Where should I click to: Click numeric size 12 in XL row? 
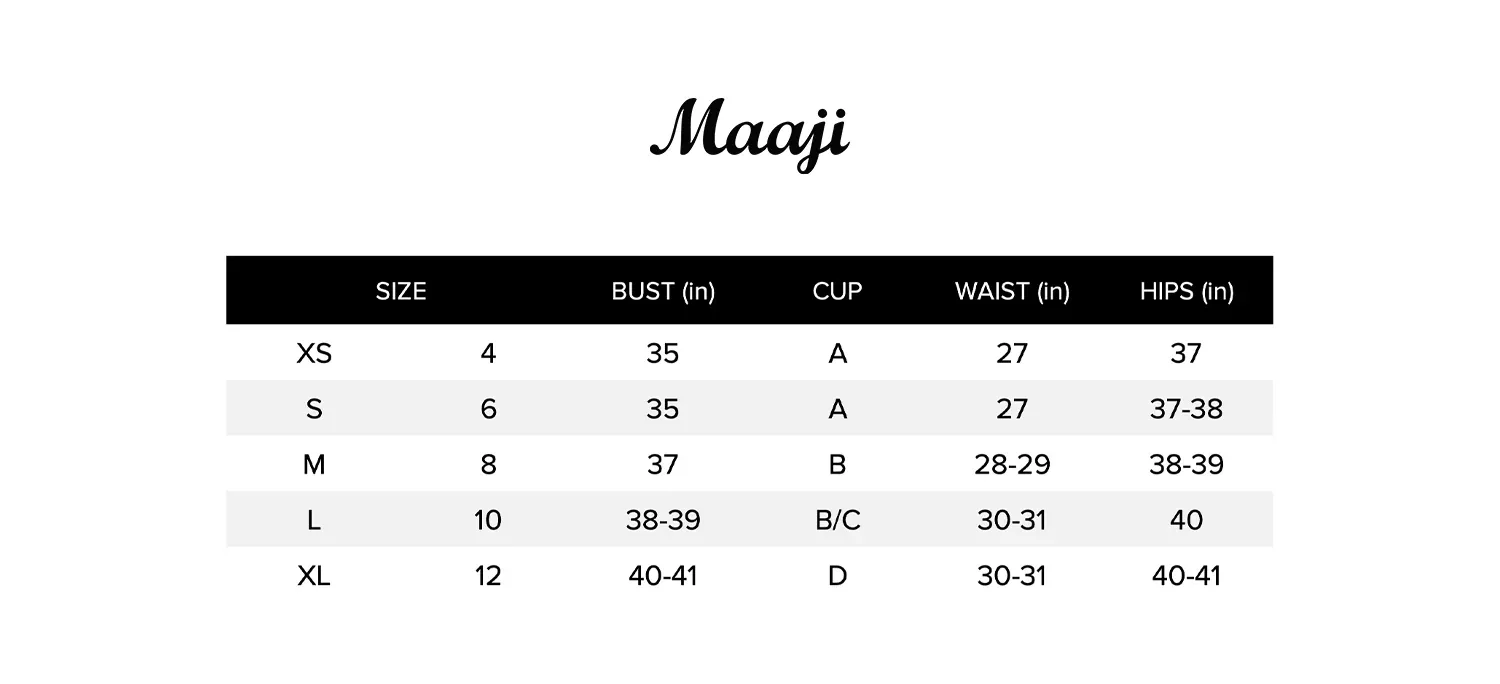point(488,576)
